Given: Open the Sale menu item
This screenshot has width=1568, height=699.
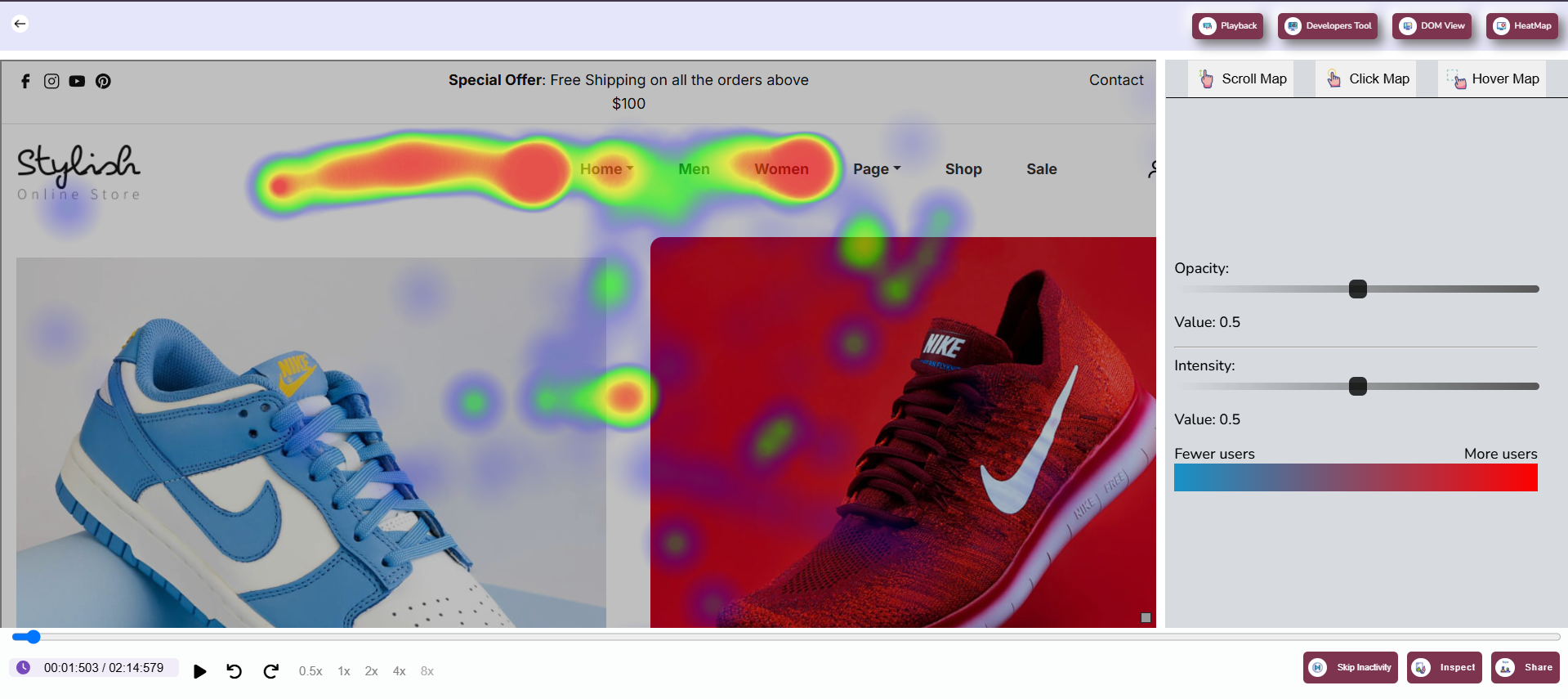Looking at the screenshot, I should [x=1042, y=169].
